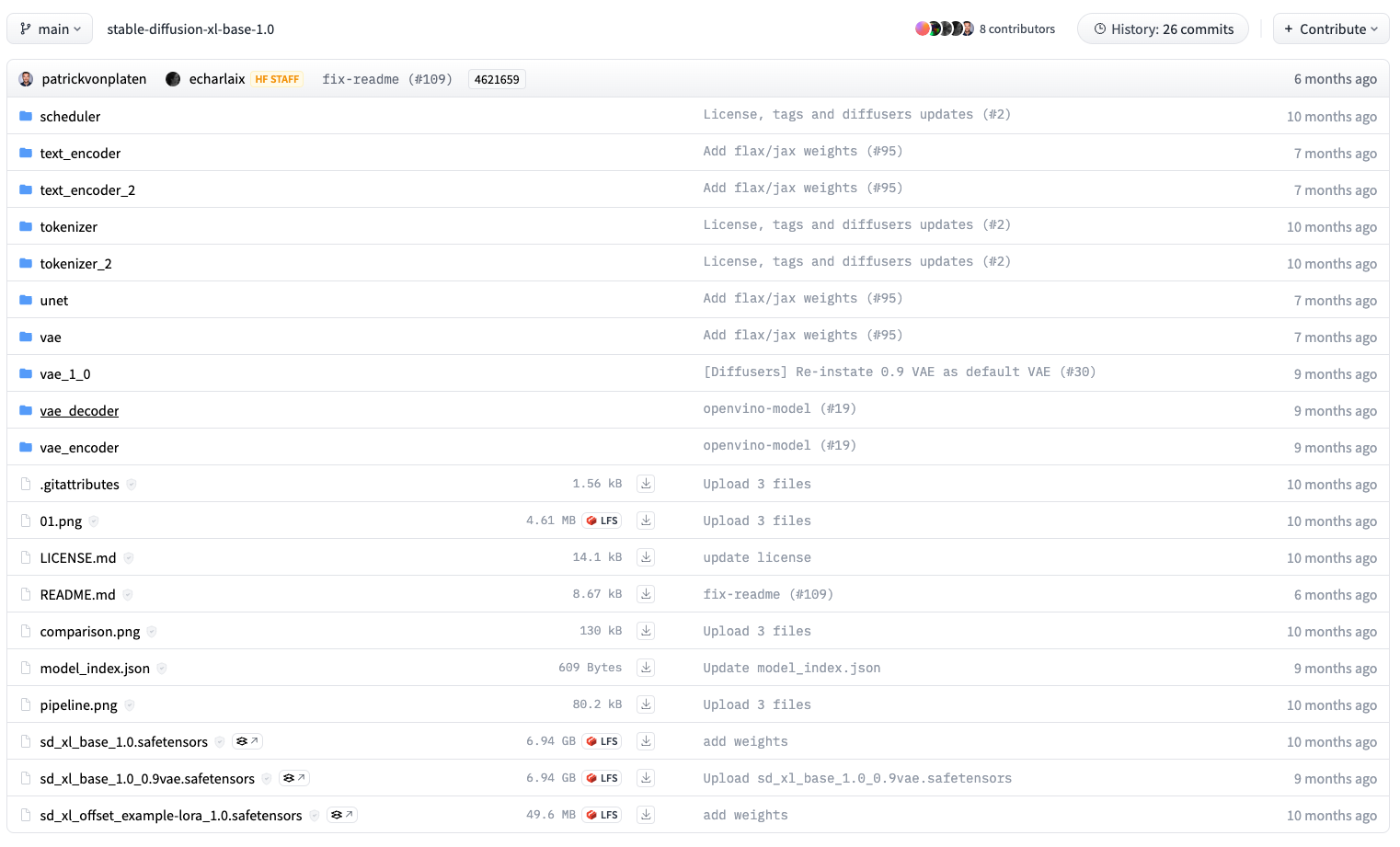Open the main branch dropdown
Image resolution: width=1400 pixels, height=847 pixels.
pos(50,29)
